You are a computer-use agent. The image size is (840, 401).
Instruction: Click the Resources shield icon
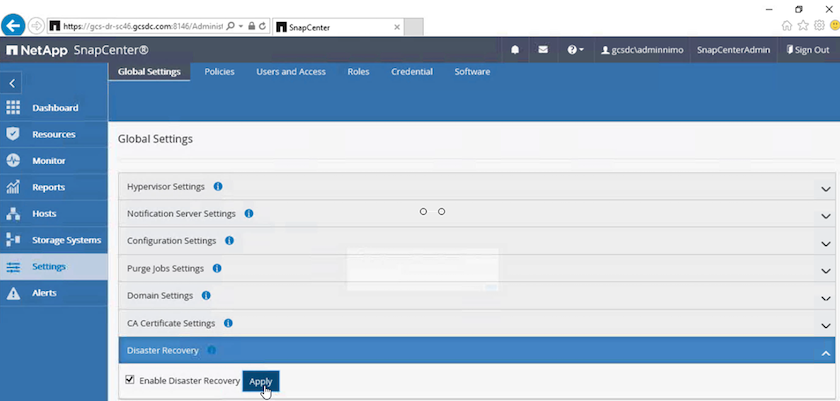(x=13, y=134)
